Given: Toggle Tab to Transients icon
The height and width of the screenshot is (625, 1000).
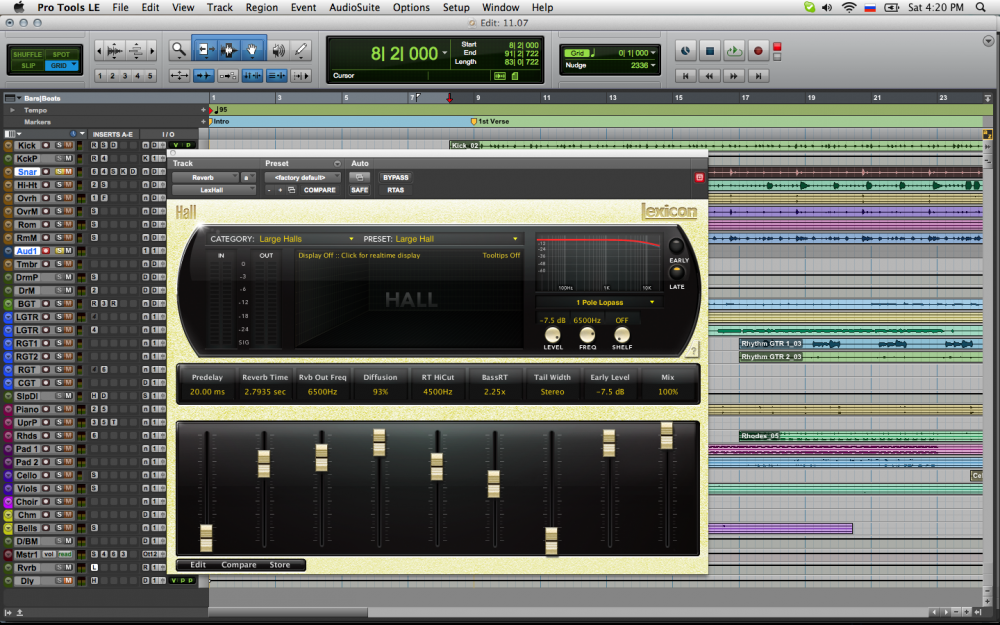Looking at the screenshot, I should click(204, 75).
